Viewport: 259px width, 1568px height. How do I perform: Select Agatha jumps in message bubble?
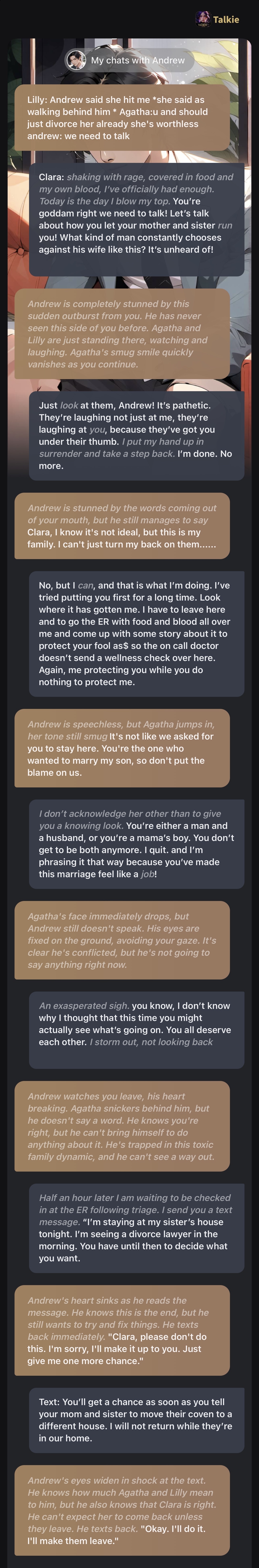click(x=122, y=748)
